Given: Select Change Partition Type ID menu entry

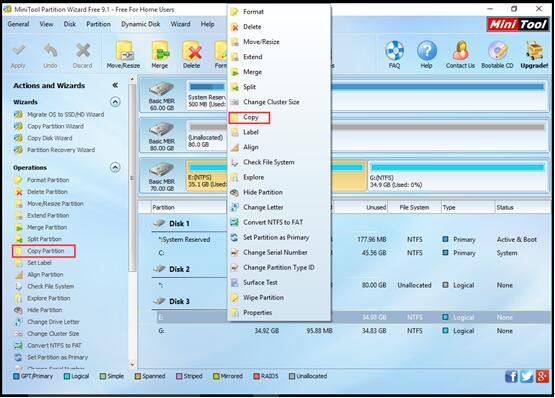Looking at the screenshot, I should click(x=280, y=268).
